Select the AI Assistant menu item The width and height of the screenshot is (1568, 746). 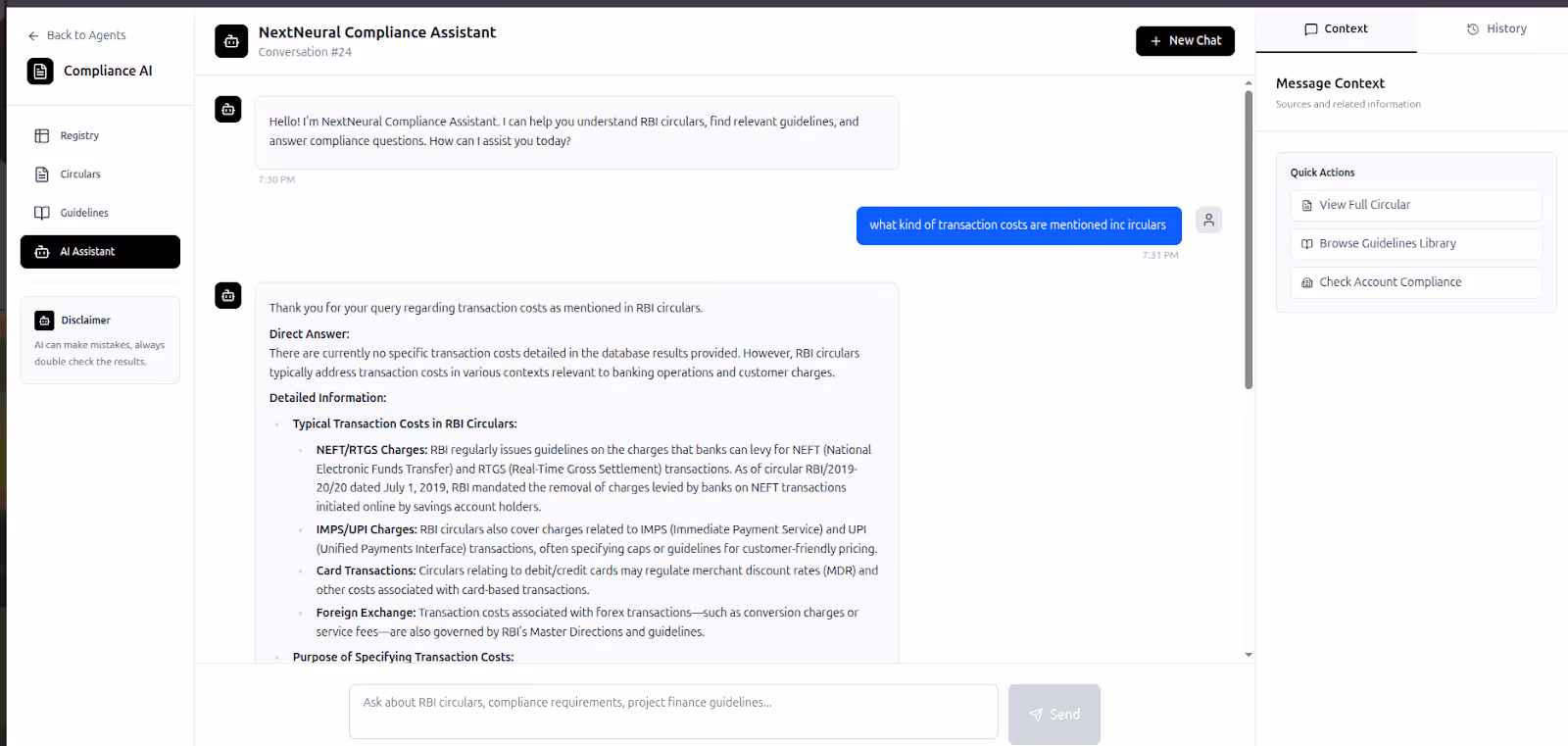tap(100, 252)
